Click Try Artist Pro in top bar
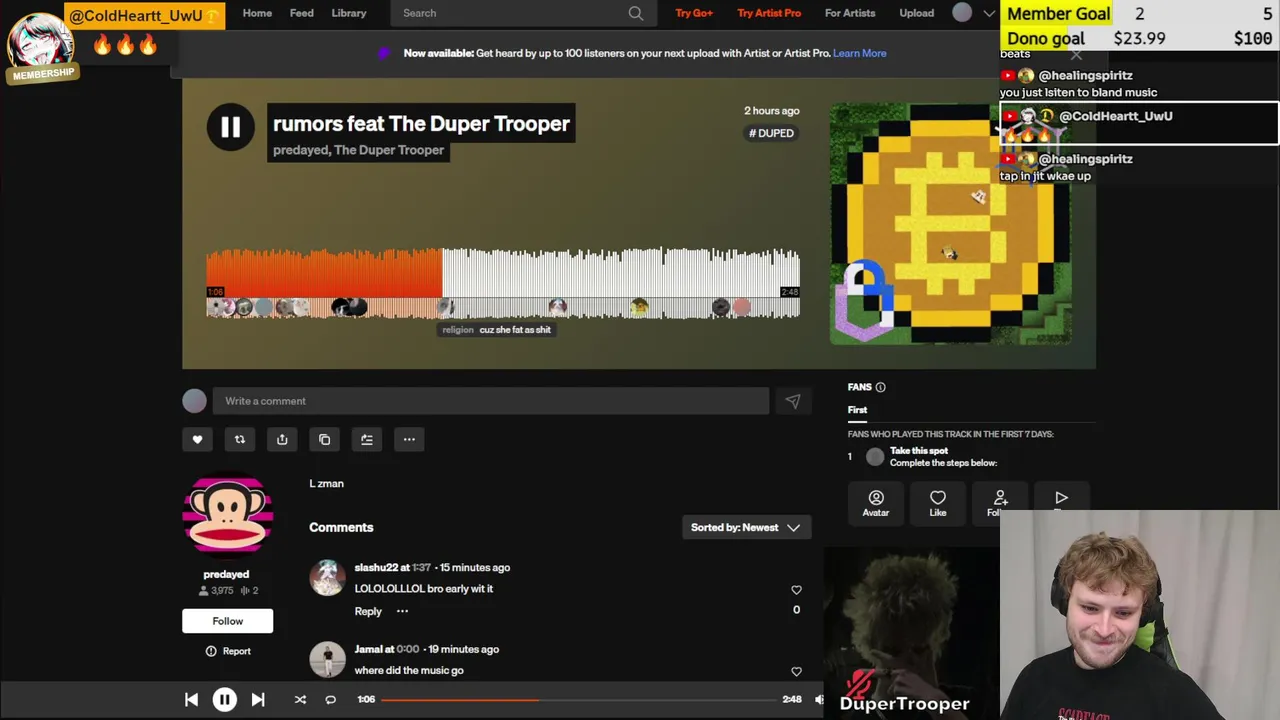 click(x=769, y=13)
